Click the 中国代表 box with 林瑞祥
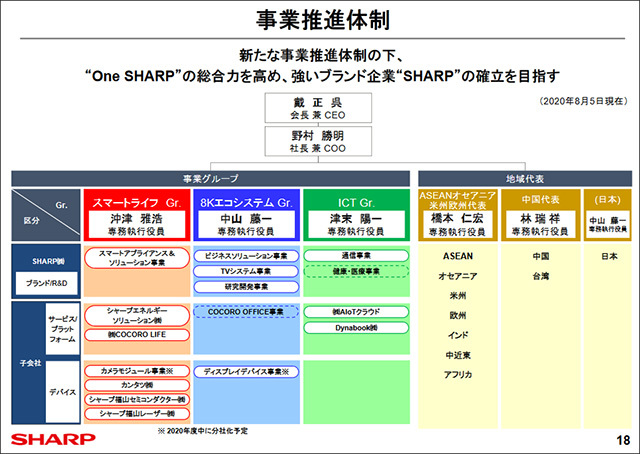This screenshot has width=640, height=454. pyautogui.click(x=540, y=215)
